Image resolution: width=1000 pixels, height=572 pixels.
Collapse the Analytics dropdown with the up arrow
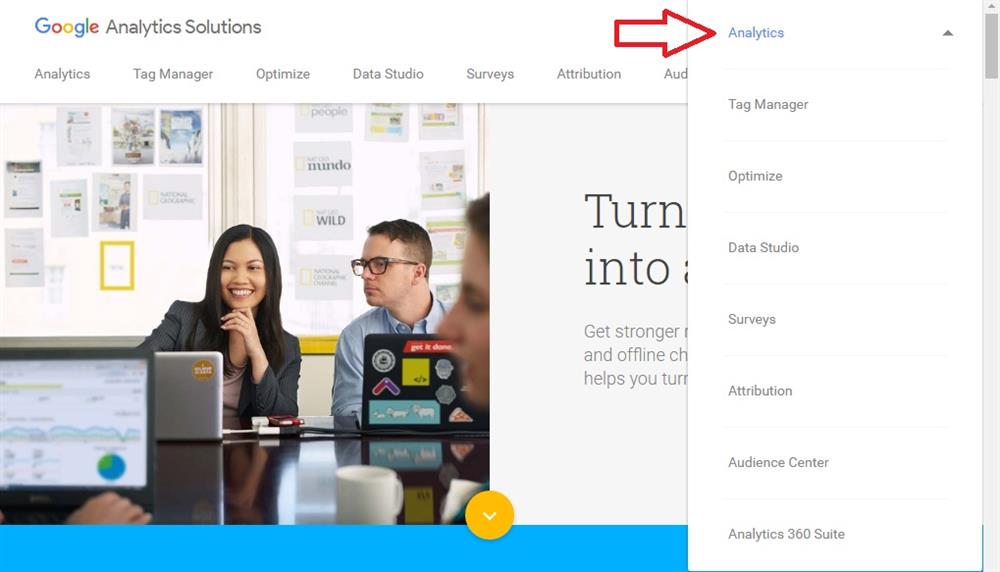tap(948, 33)
